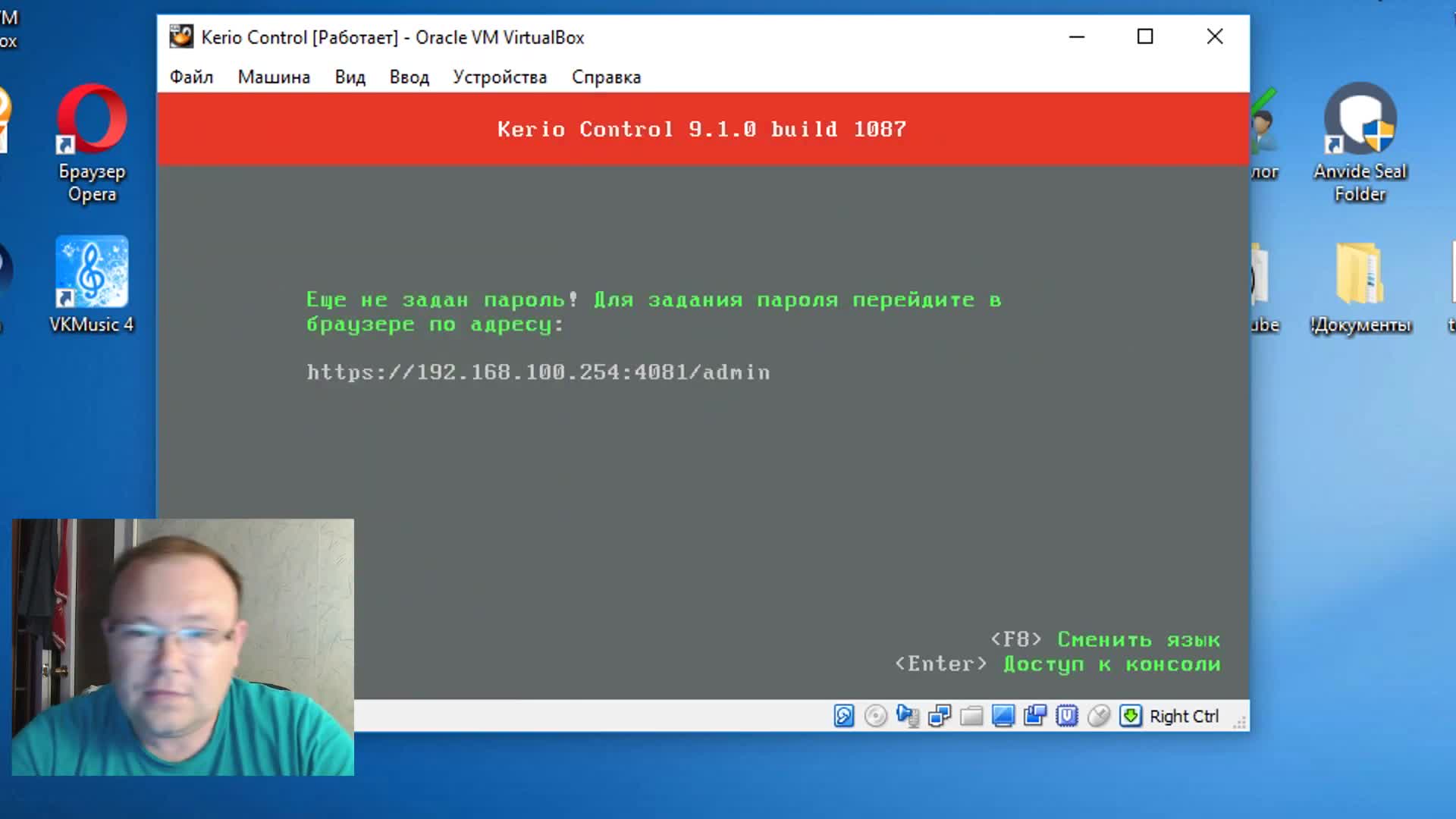This screenshot has width=1456, height=819.
Task: Click the shared folders status icon
Action: 971,716
